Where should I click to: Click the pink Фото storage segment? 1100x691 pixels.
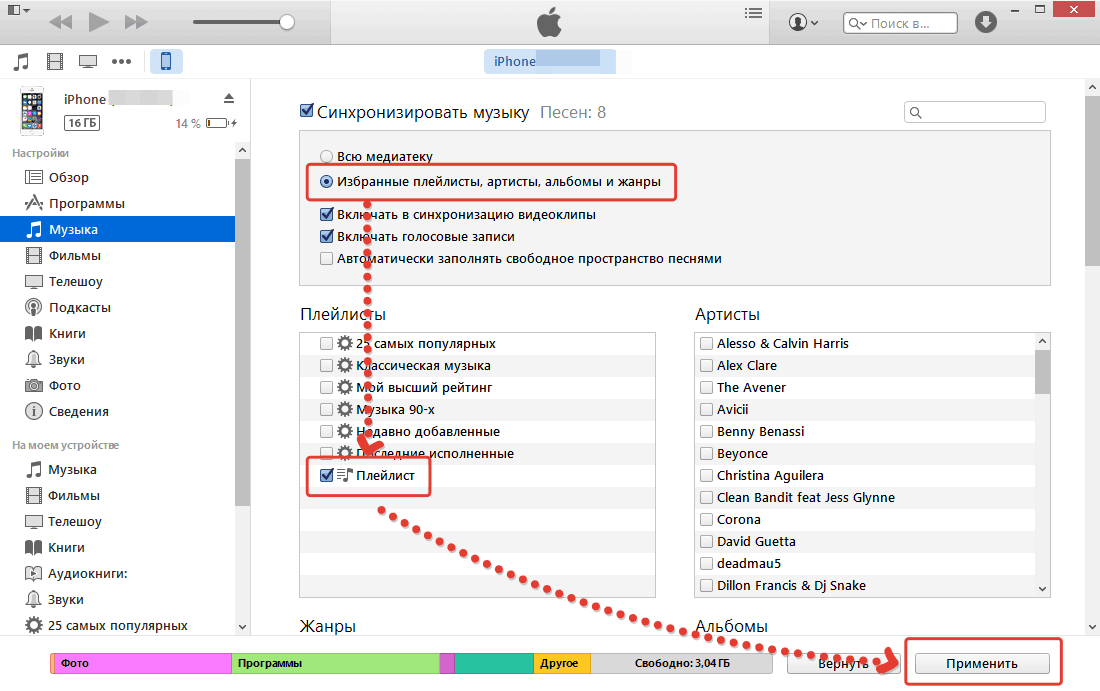pyautogui.click(x=142, y=663)
